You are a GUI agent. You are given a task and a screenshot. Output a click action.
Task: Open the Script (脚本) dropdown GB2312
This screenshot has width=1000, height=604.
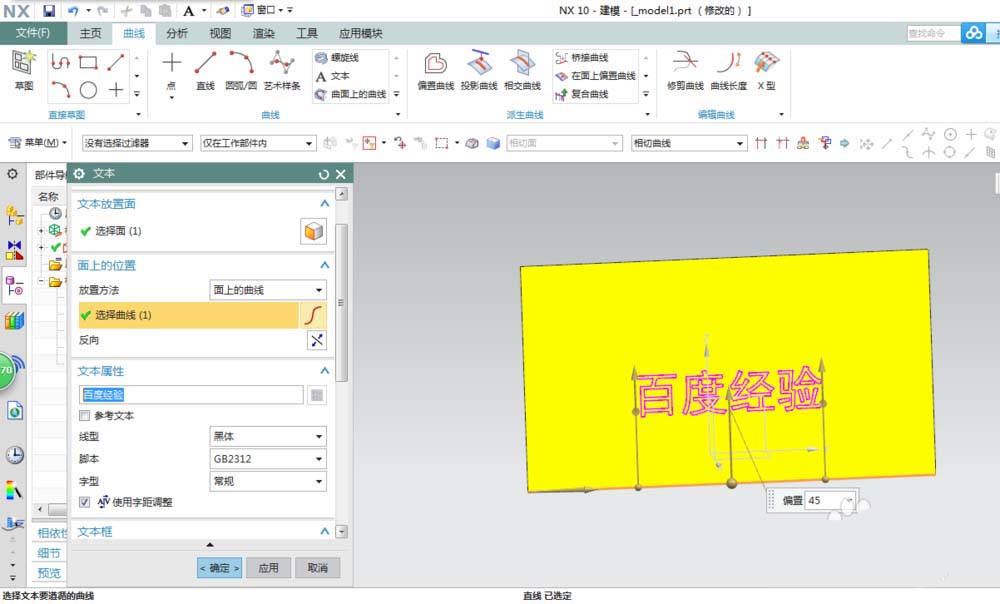click(x=268, y=459)
